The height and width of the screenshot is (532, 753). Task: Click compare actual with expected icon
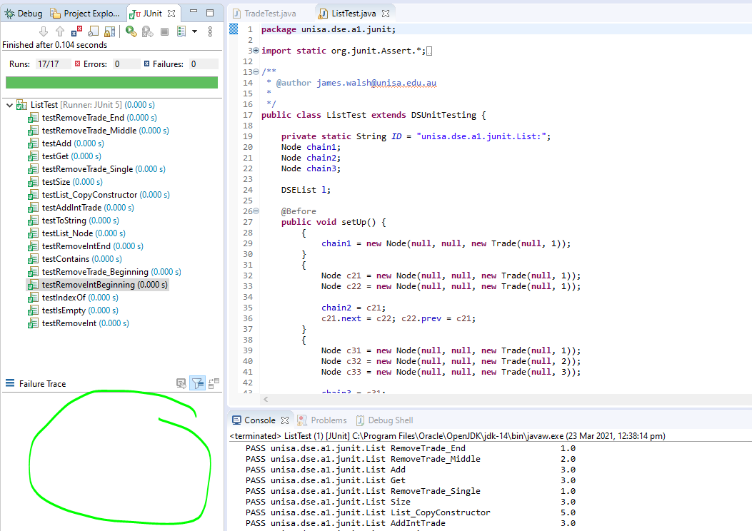tap(214, 383)
